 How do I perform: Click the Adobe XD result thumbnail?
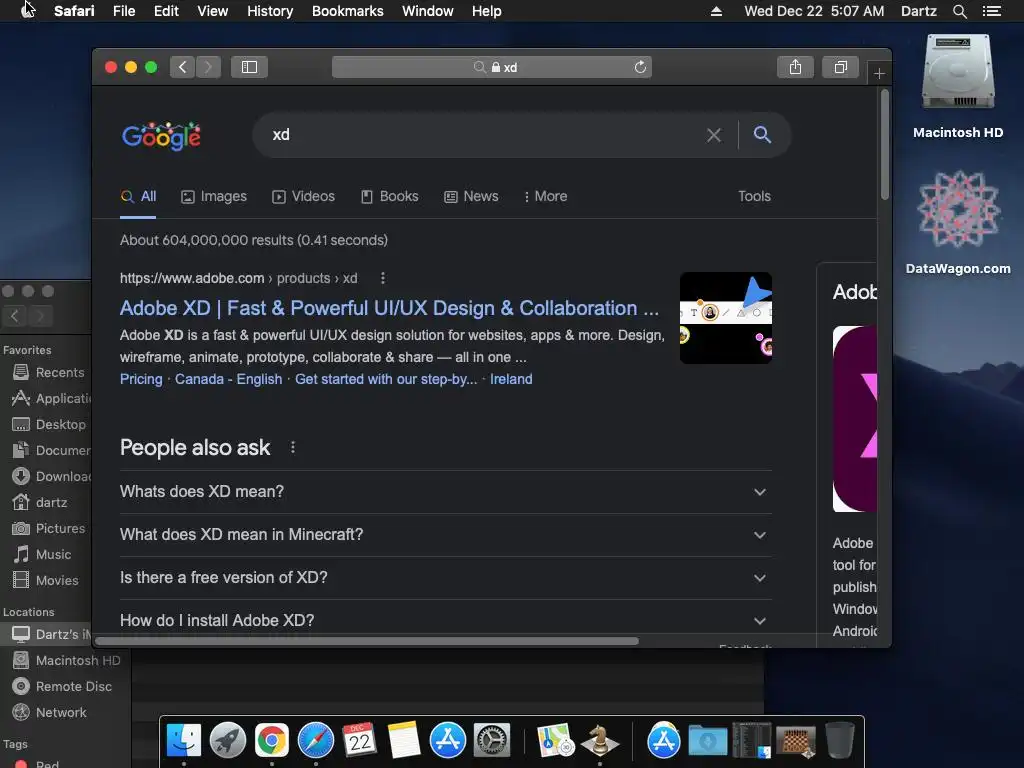[x=726, y=318]
